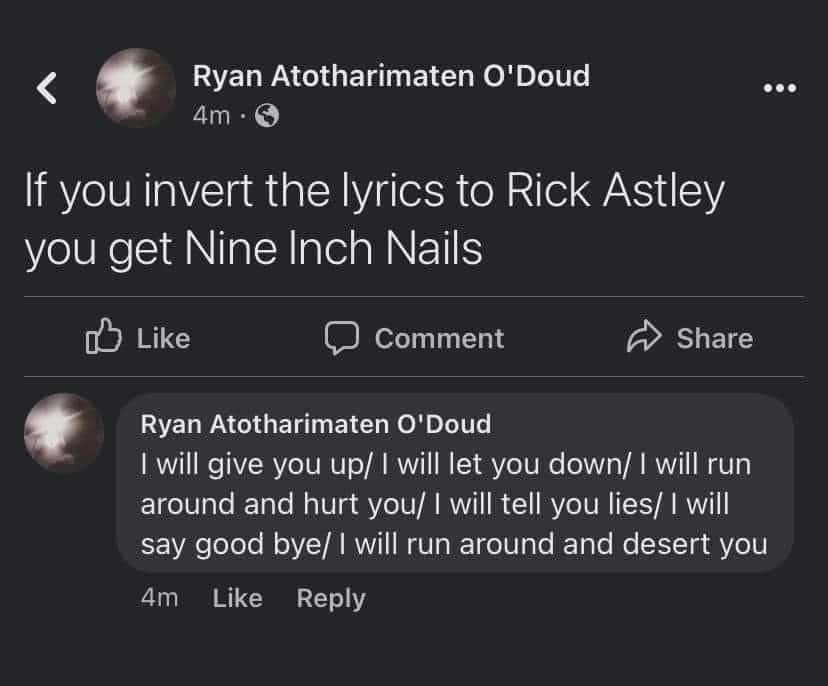Share the post
828x686 pixels.
[x=690, y=338]
